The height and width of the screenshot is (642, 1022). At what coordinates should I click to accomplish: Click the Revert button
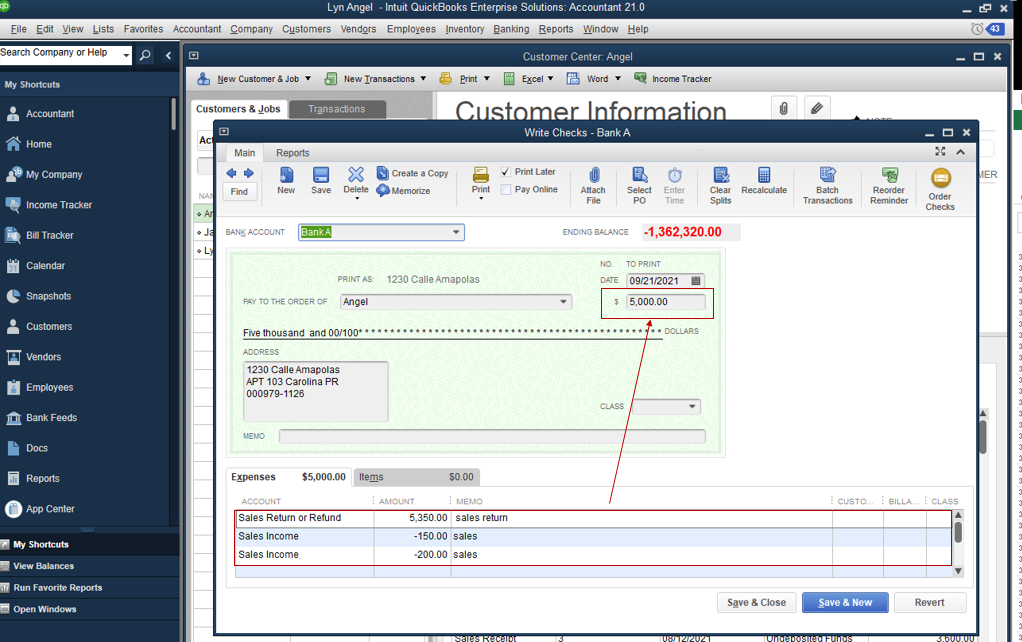point(929,603)
